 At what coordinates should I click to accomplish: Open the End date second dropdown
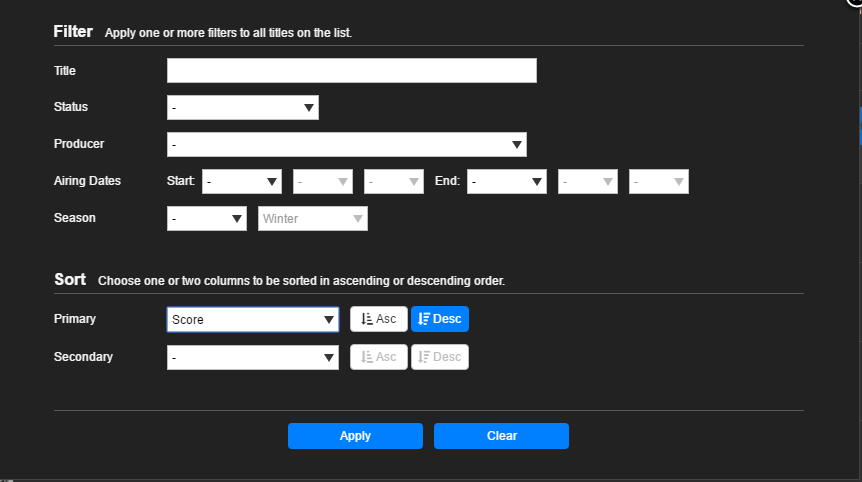(x=588, y=182)
